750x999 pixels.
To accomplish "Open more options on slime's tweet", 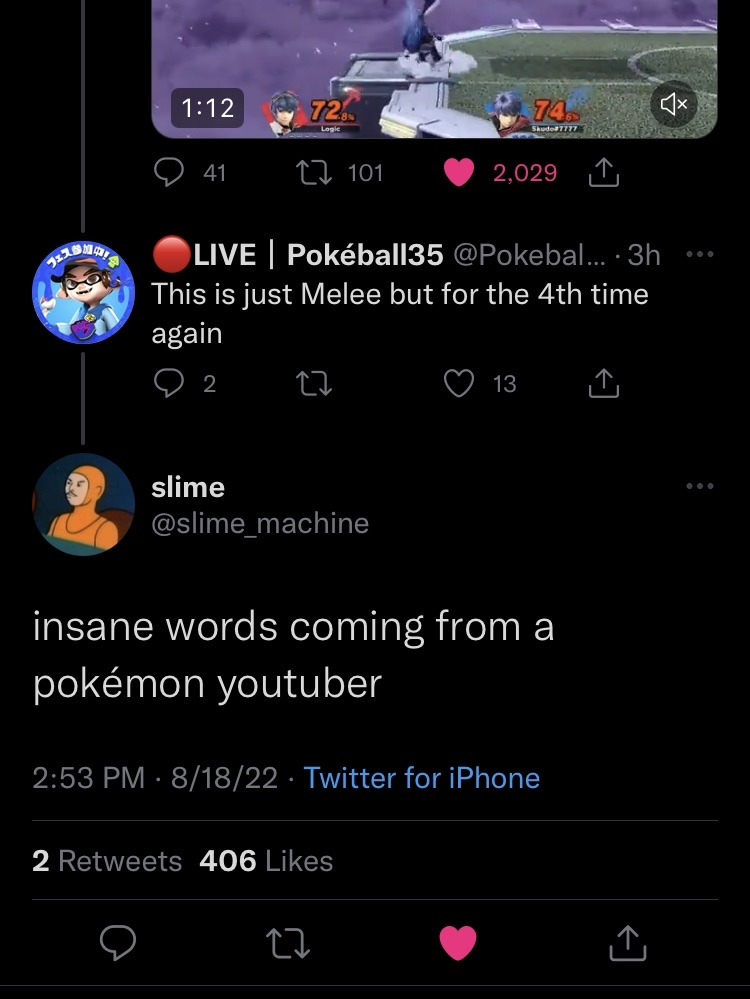I will coord(700,486).
